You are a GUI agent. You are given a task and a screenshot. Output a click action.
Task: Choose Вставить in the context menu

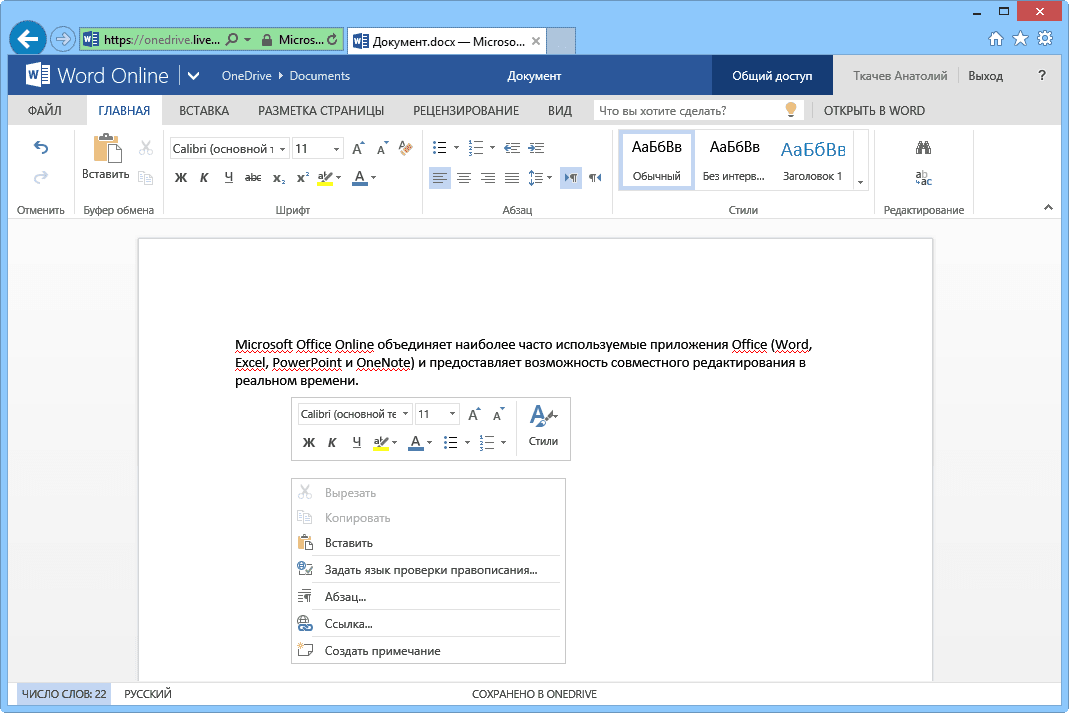pyautogui.click(x=428, y=543)
